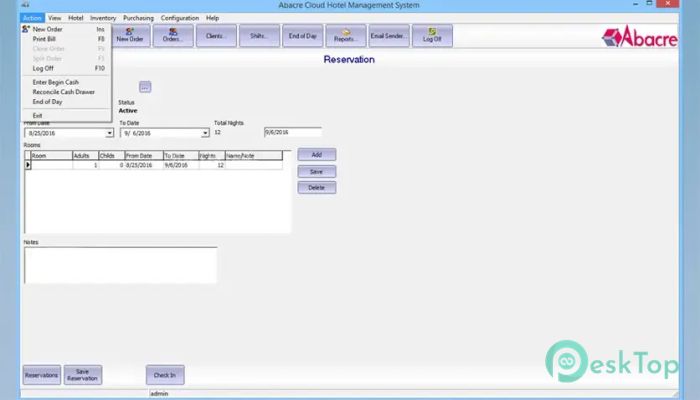Click the From Date cell 8/25/2016 in grid
Image resolution: width=700 pixels, height=400 pixels.
(144, 165)
